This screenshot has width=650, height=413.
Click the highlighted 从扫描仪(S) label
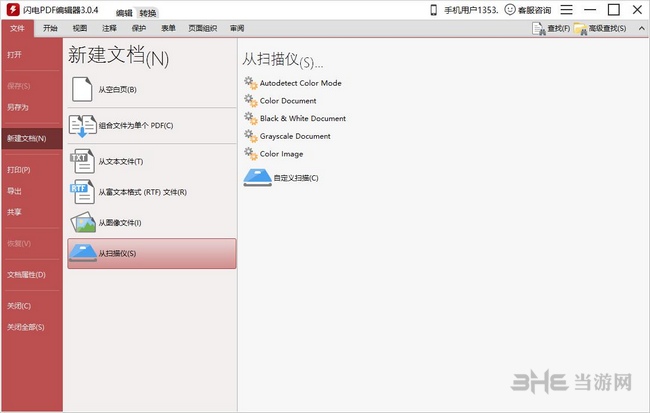[117, 253]
